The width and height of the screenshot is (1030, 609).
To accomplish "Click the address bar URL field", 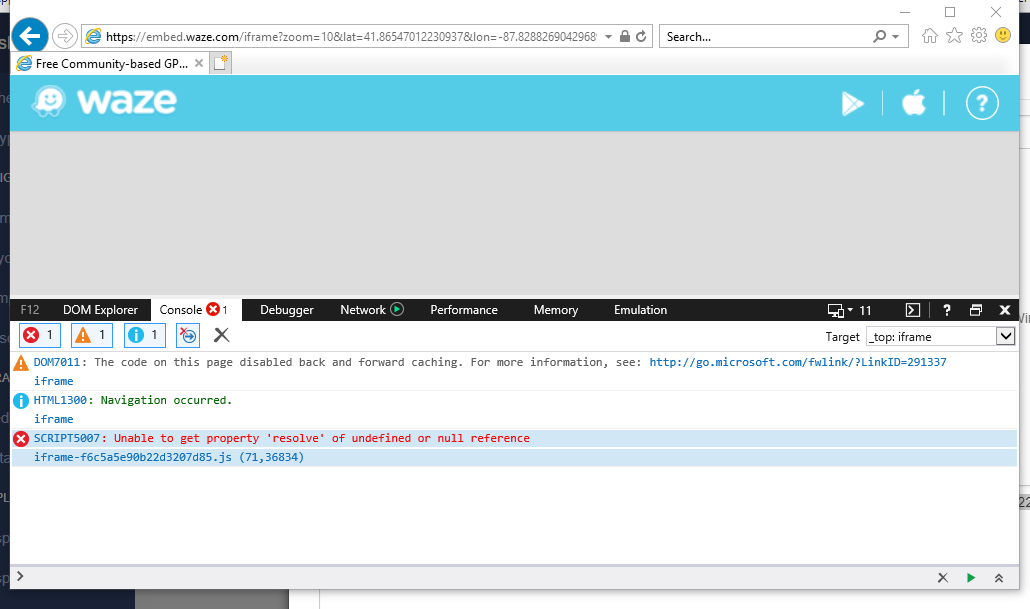I will tap(351, 37).
